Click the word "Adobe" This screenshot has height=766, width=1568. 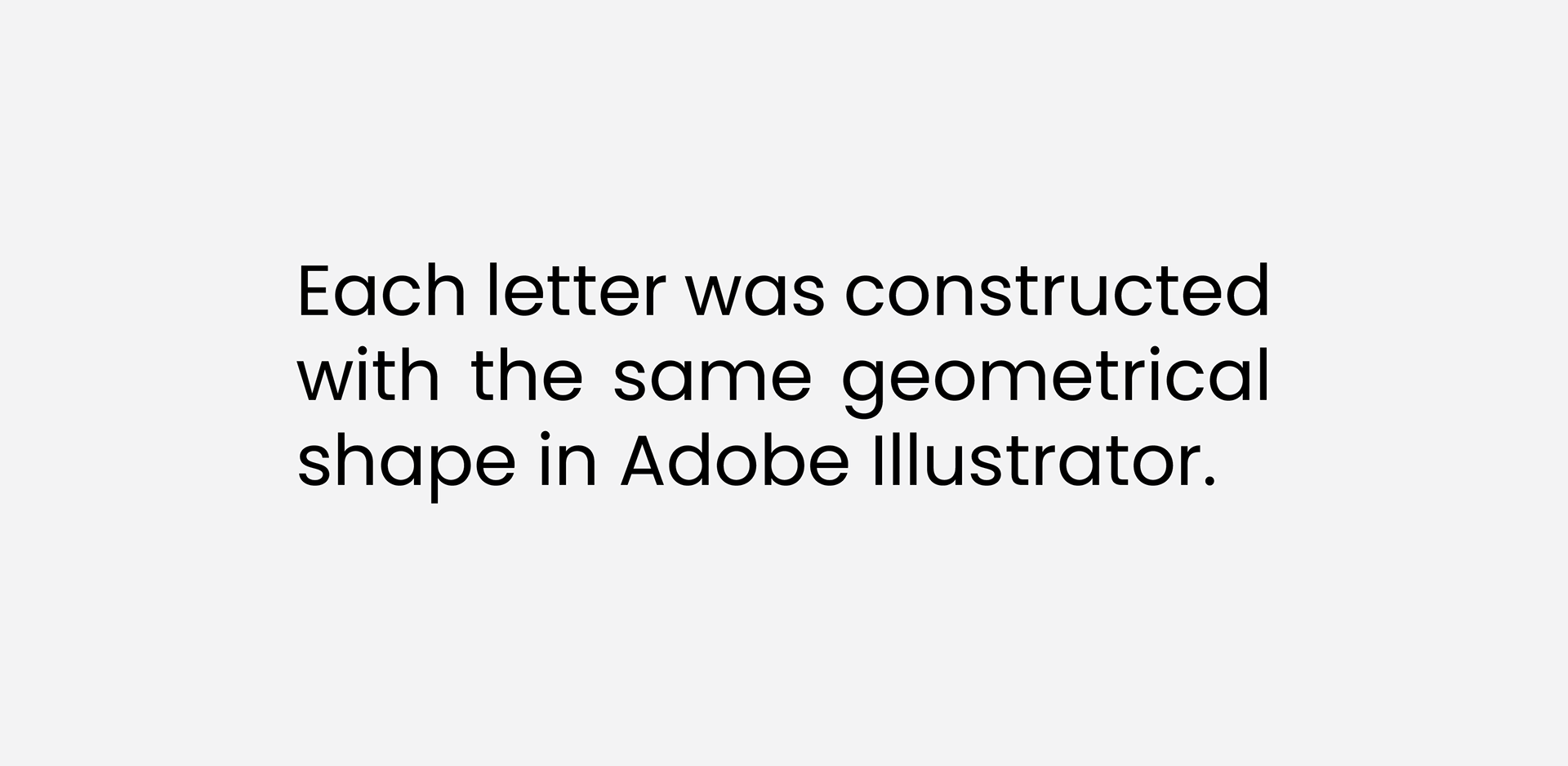click(735, 461)
